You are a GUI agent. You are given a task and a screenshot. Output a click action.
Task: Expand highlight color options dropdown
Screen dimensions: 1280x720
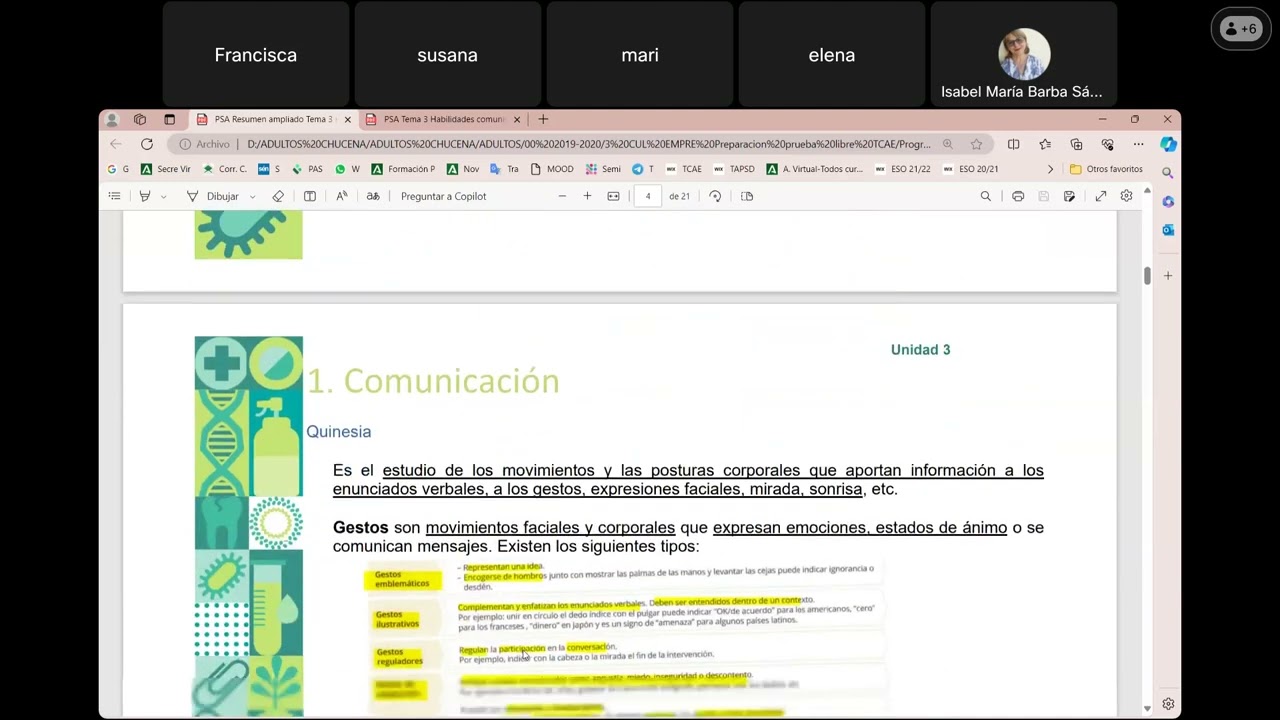coord(164,196)
